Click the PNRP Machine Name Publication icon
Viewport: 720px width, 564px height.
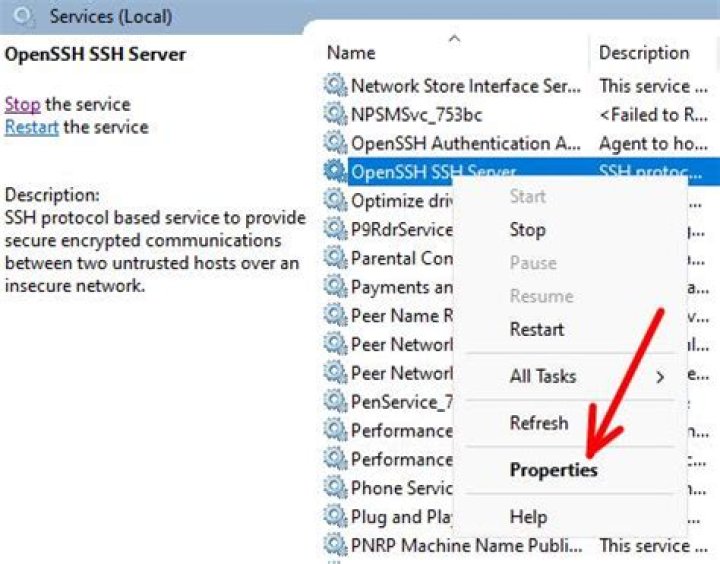[x=335, y=546]
